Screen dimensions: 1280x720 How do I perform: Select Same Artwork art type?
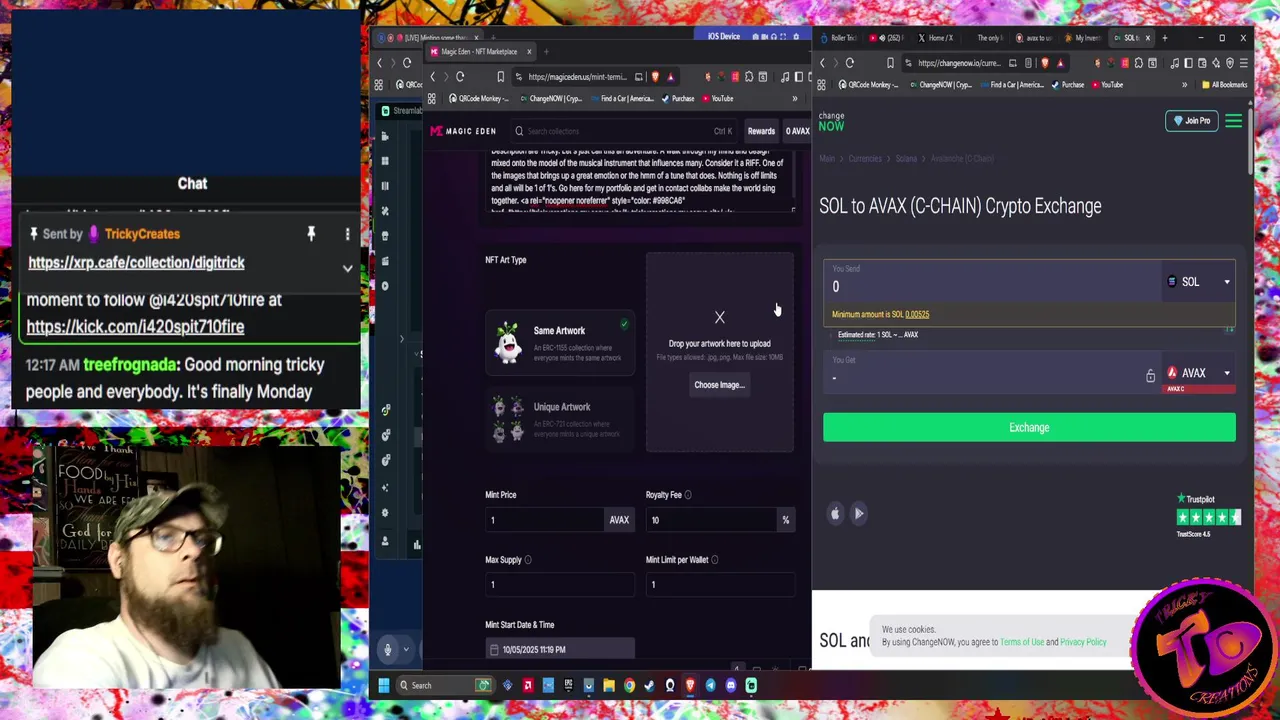click(x=559, y=342)
